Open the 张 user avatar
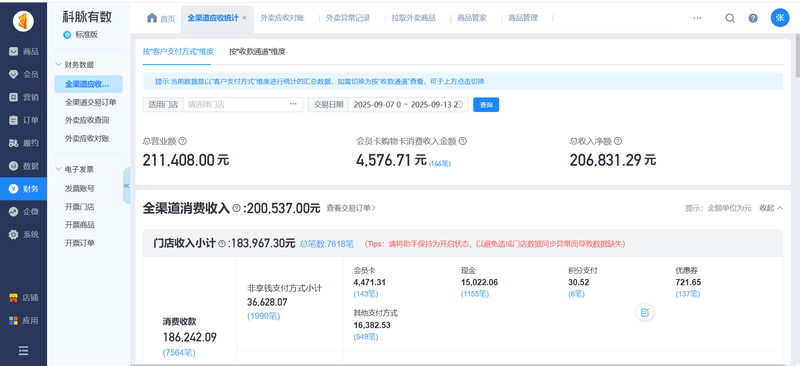800x366 pixels. [780, 18]
